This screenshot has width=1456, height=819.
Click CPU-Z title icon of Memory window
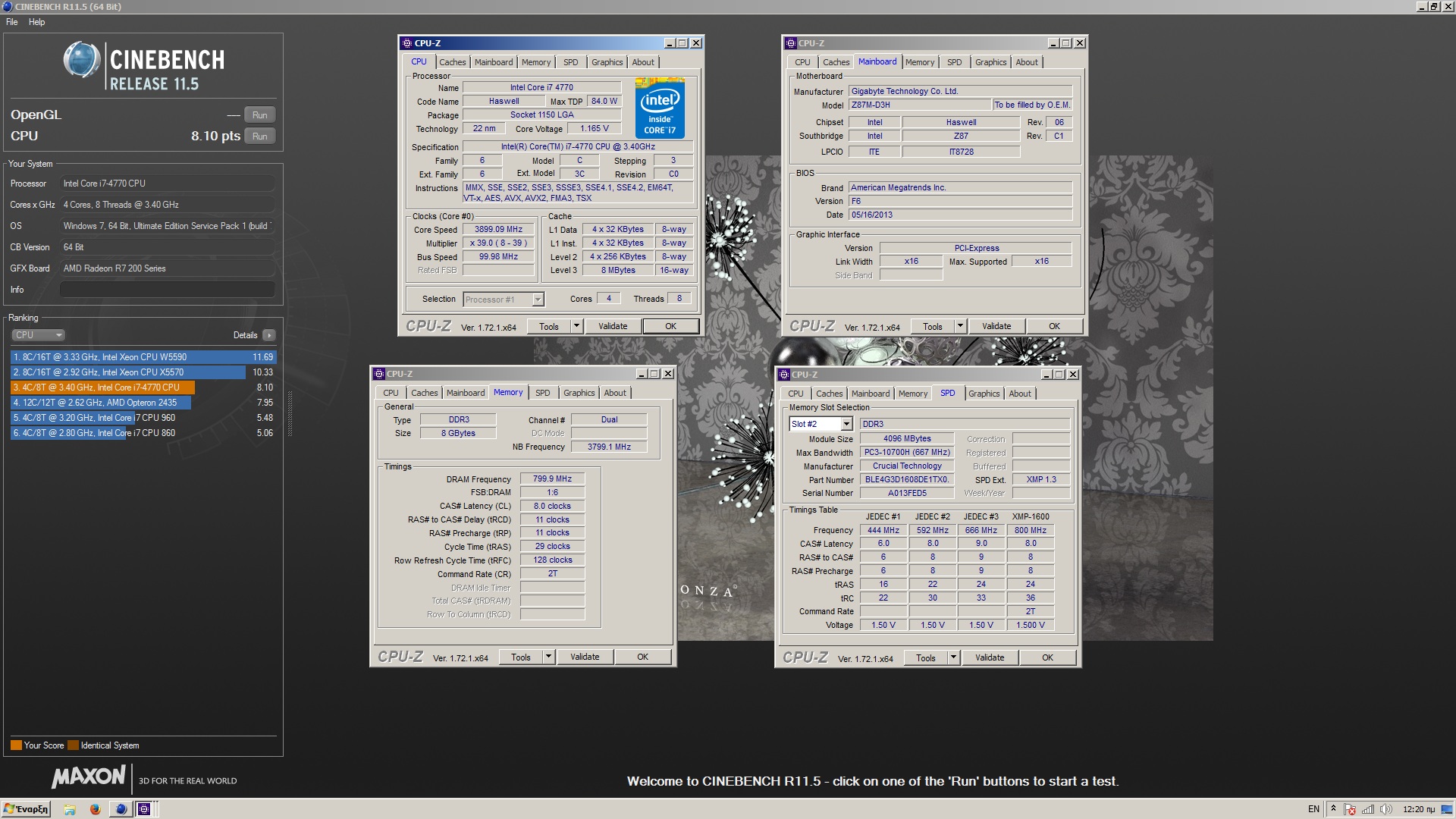click(379, 374)
